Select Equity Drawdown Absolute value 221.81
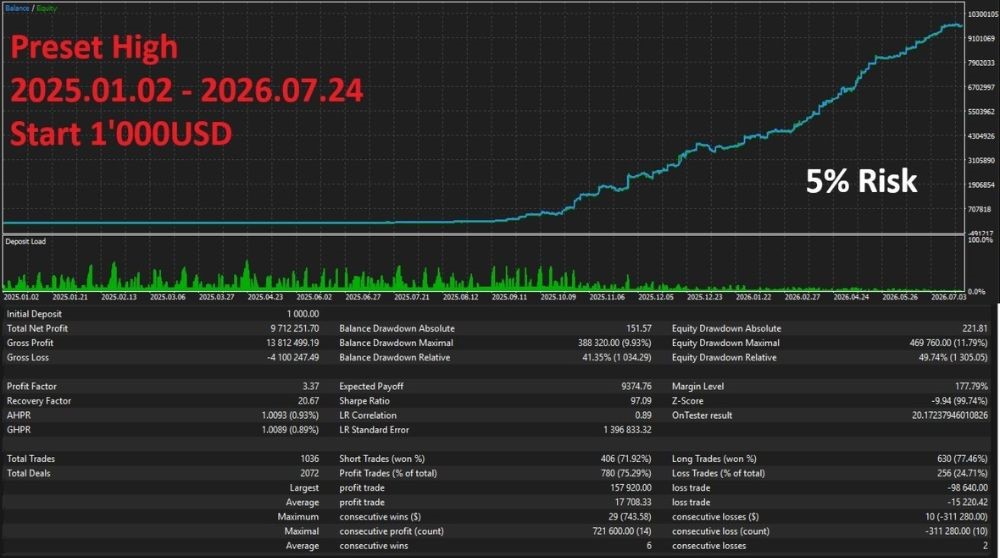Screen dimensions: 1000x558 click(975, 328)
